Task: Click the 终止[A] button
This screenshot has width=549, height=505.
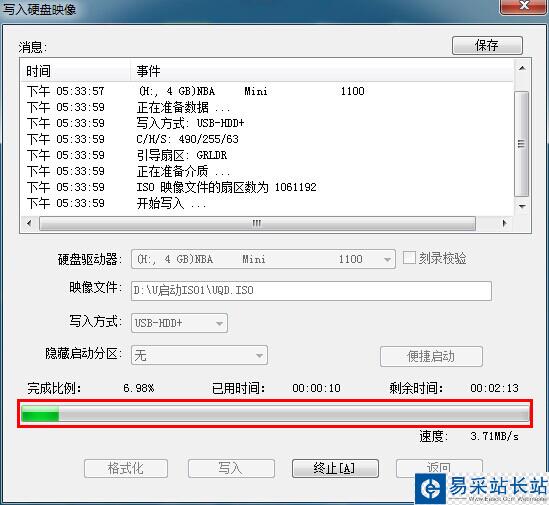Action: [335, 468]
